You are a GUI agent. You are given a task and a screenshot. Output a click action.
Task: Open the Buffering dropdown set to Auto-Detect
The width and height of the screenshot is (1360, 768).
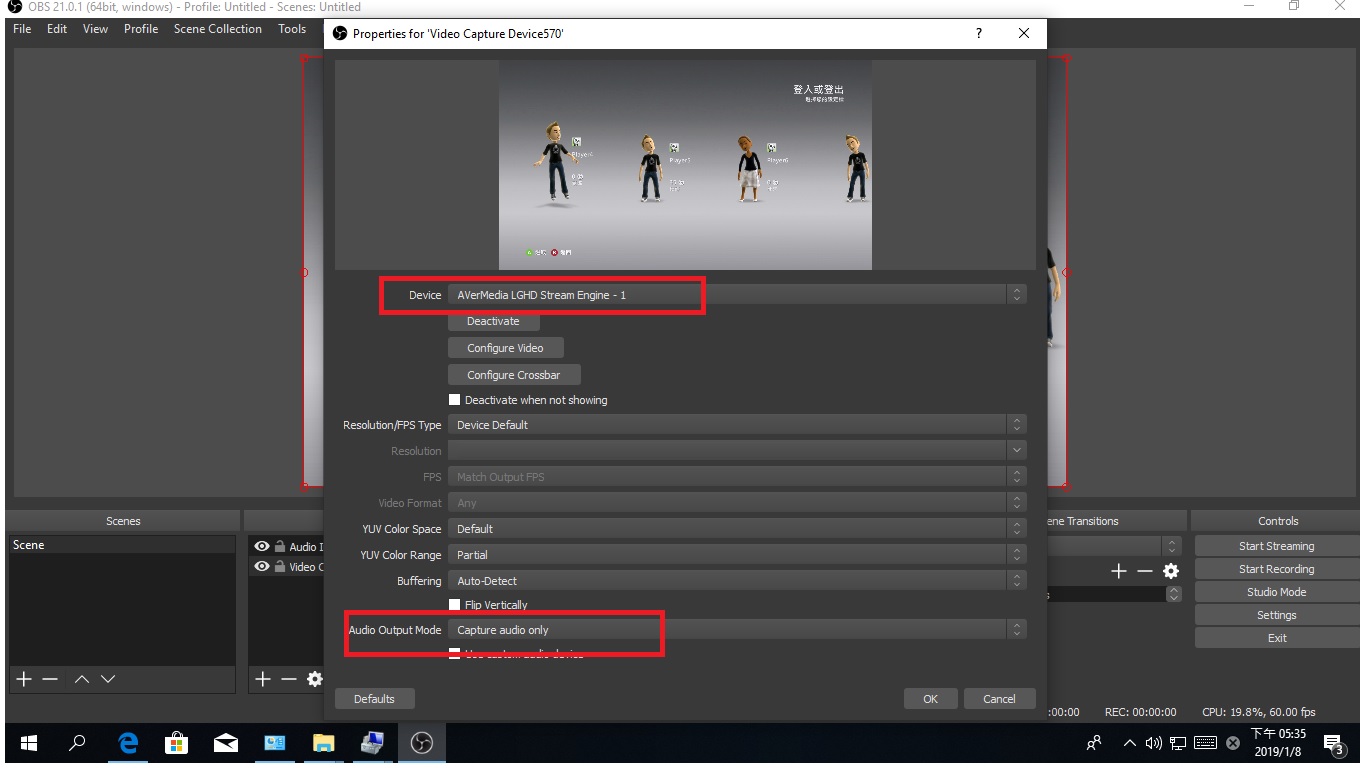click(x=737, y=581)
